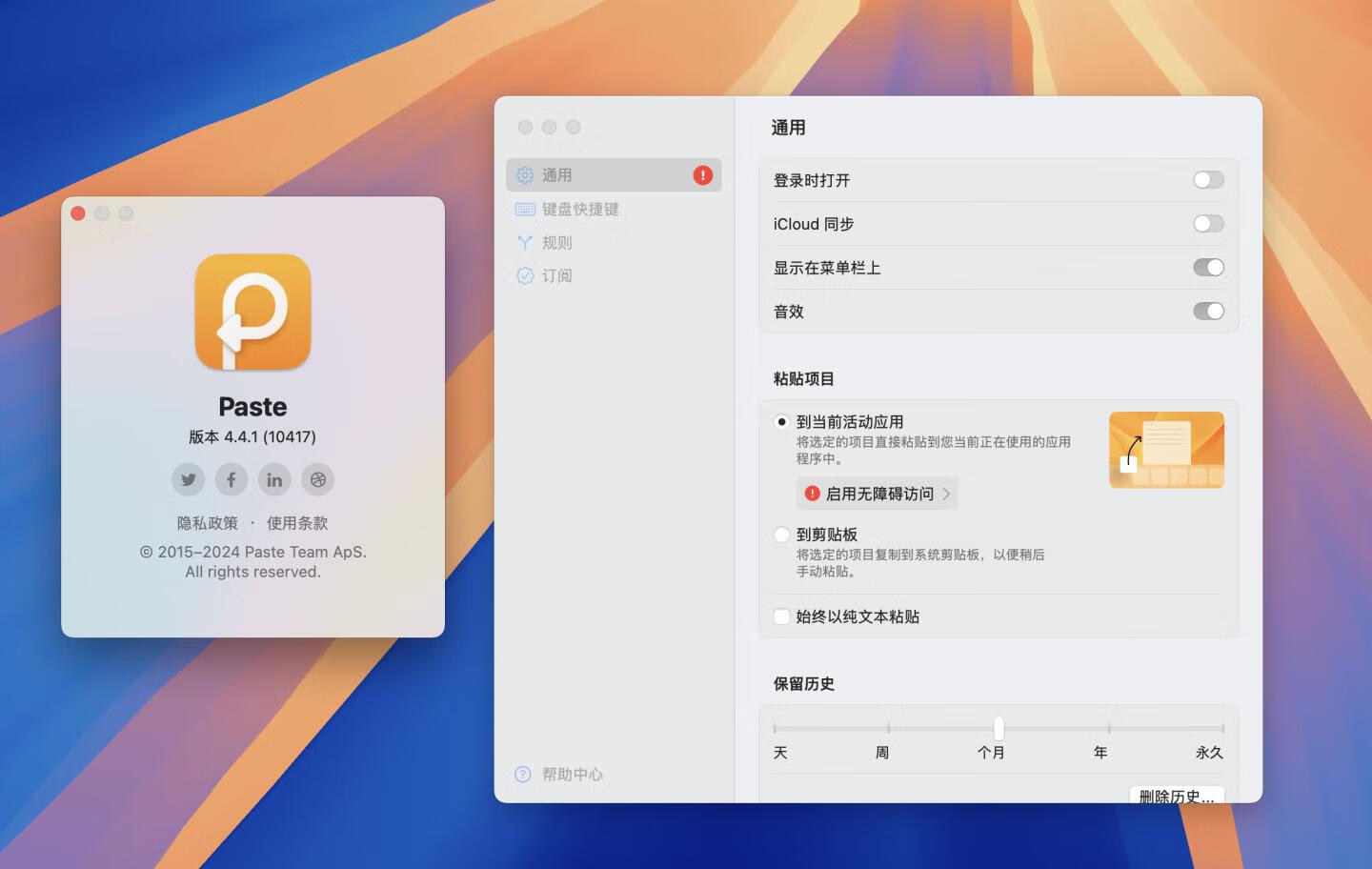Image resolution: width=1372 pixels, height=869 pixels.
Task: Click the warning icon inside 启用无障碍访问
Action: (811, 494)
